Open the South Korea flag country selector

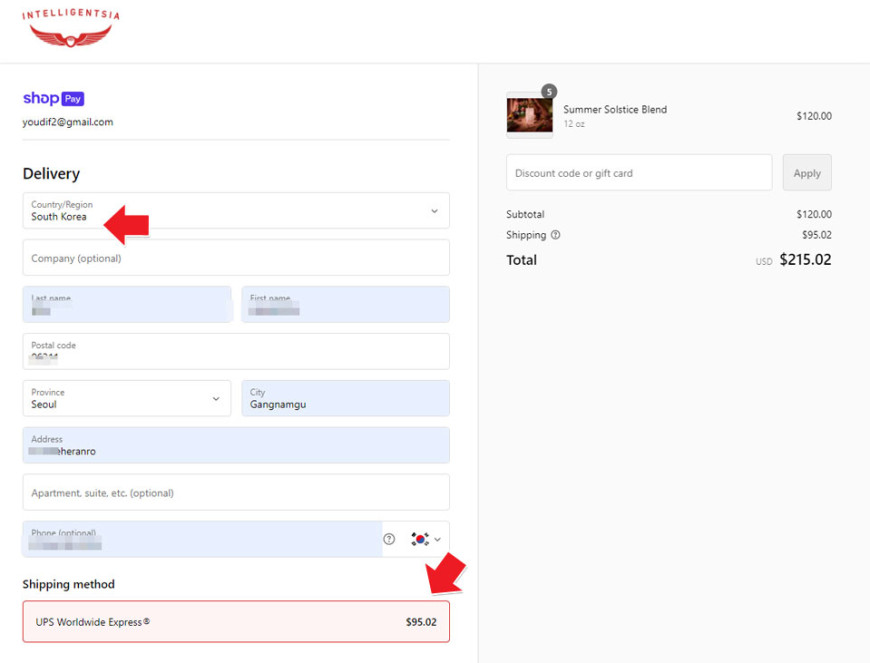(x=426, y=539)
